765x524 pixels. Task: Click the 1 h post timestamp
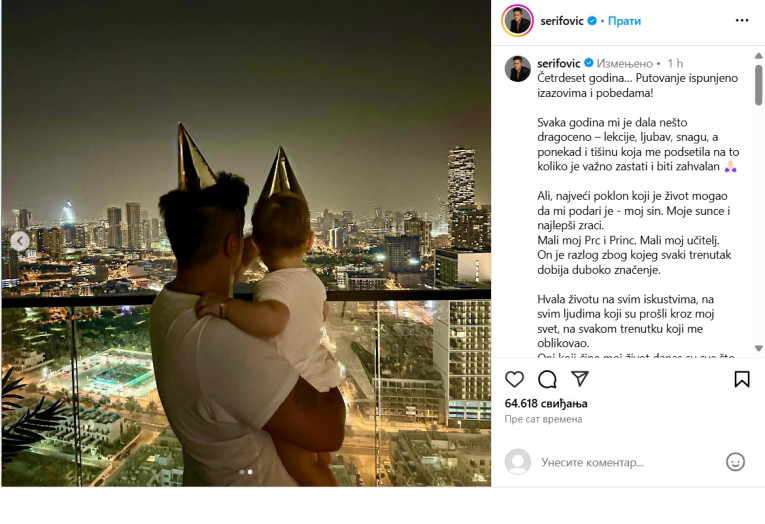(x=675, y=63)
